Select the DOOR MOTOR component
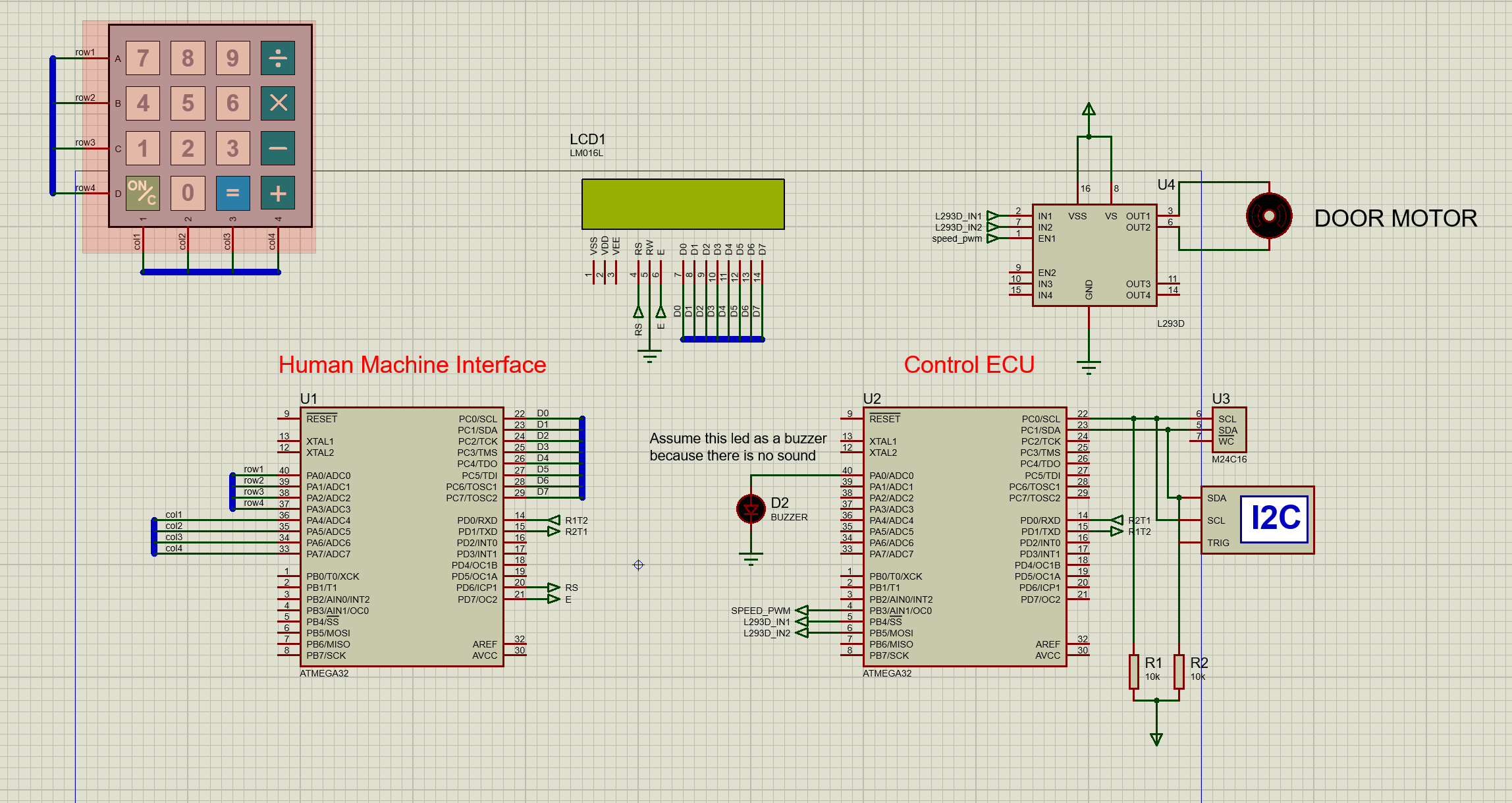This screenshot has width=1512, height=803. (1269, 215)
